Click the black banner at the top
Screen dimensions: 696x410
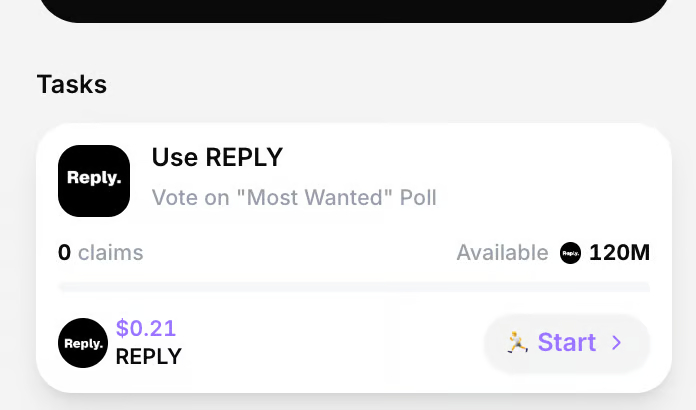pos(354,10)
